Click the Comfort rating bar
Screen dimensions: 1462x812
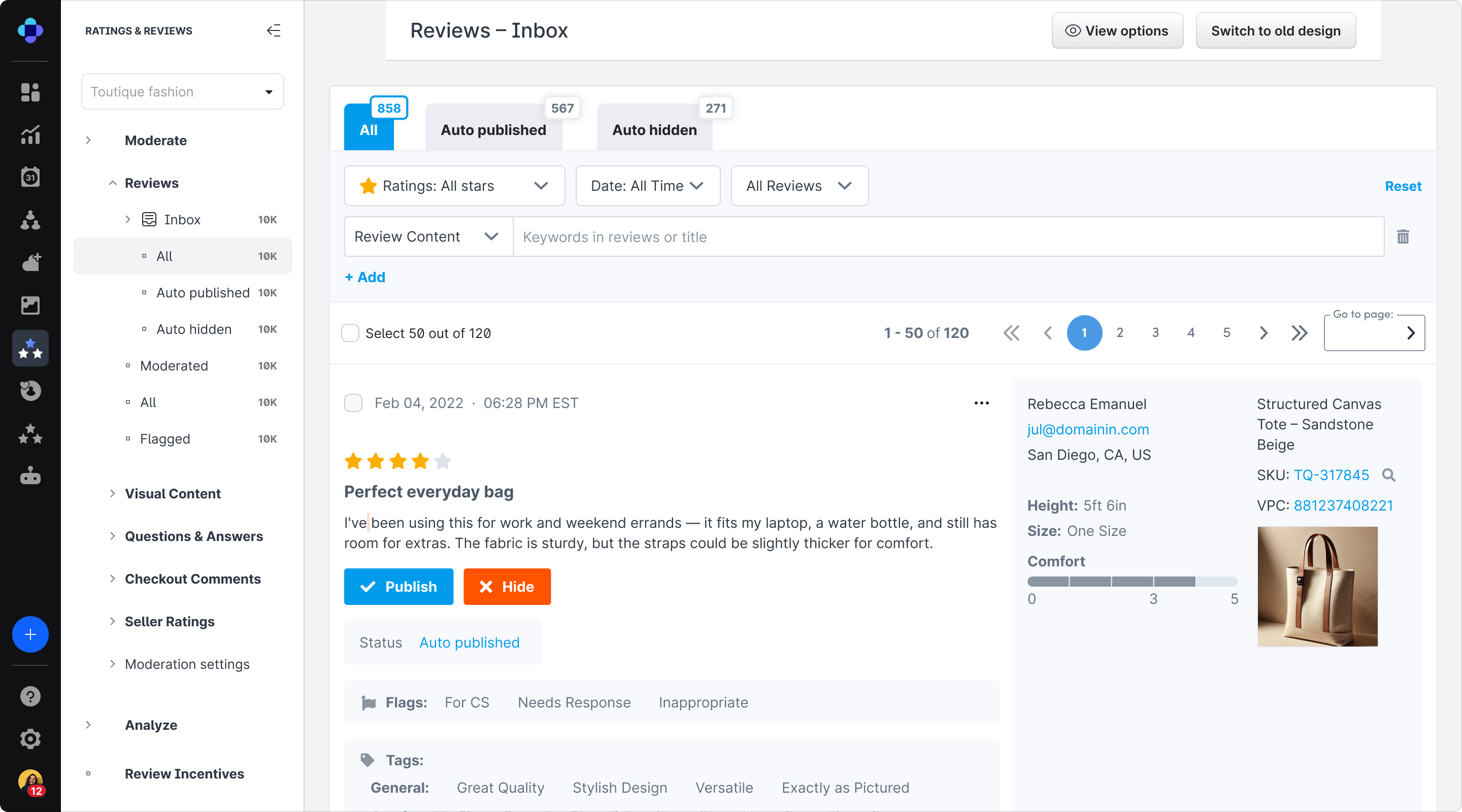coord(1132,582)
